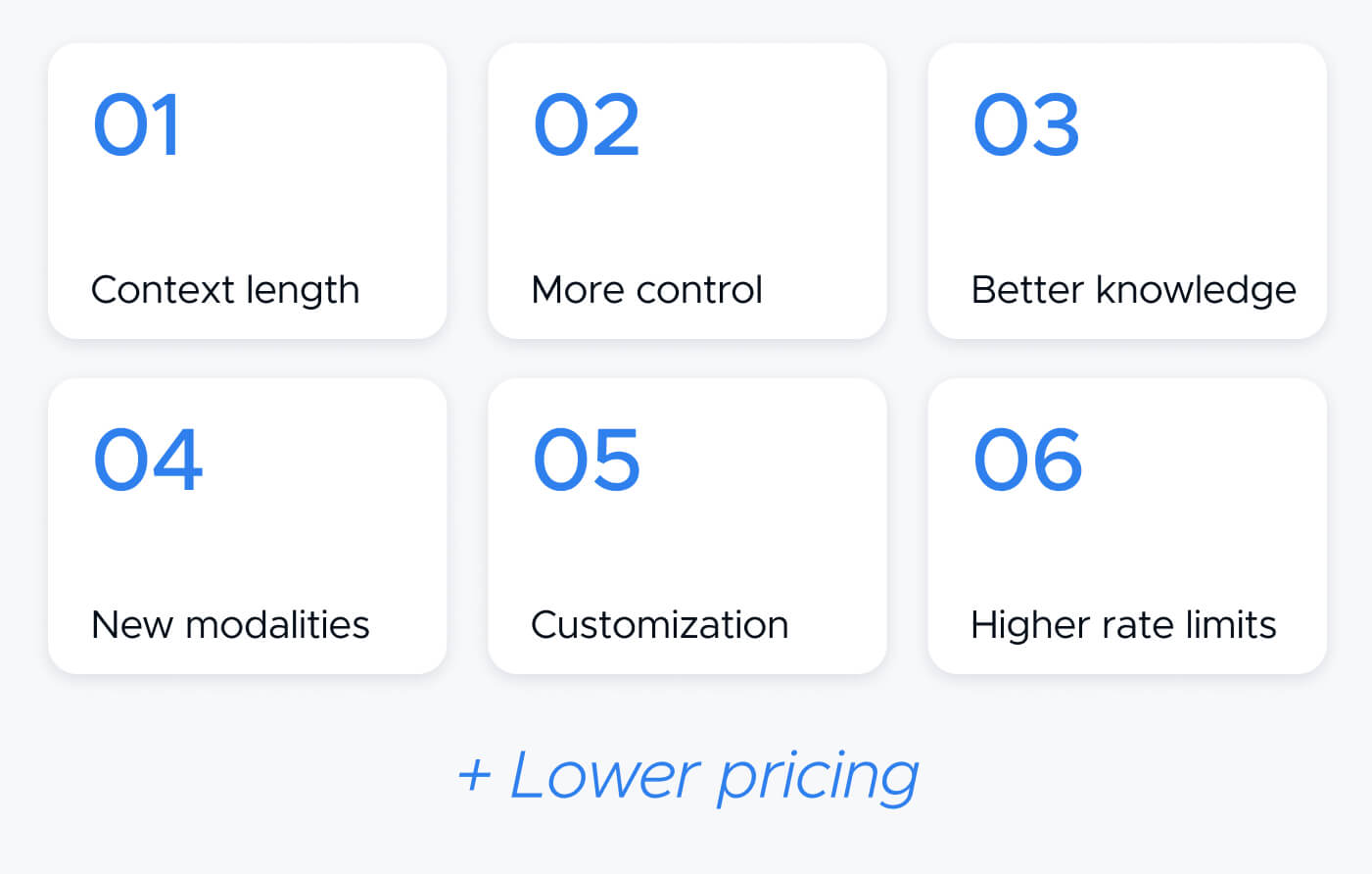Select the More control text
1372x874 pixels.
646,290
